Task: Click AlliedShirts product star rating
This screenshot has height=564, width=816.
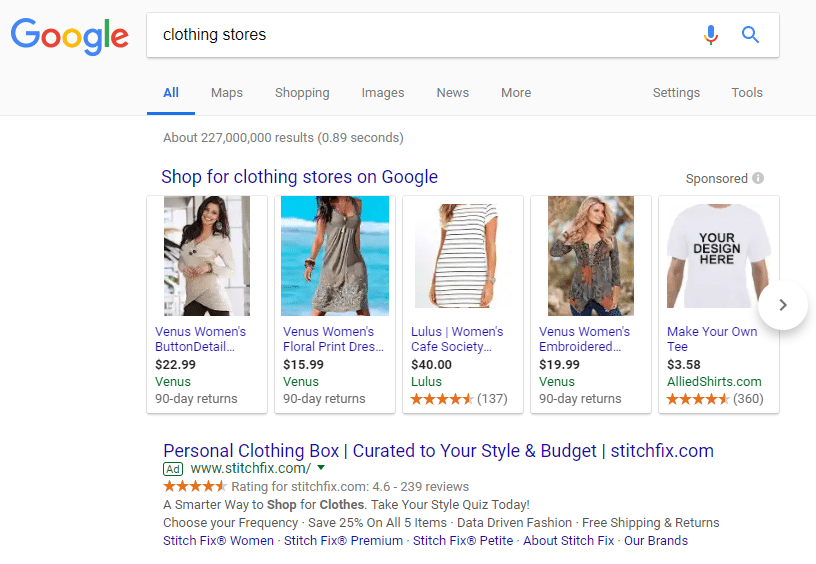Action: tap(698, 398)
